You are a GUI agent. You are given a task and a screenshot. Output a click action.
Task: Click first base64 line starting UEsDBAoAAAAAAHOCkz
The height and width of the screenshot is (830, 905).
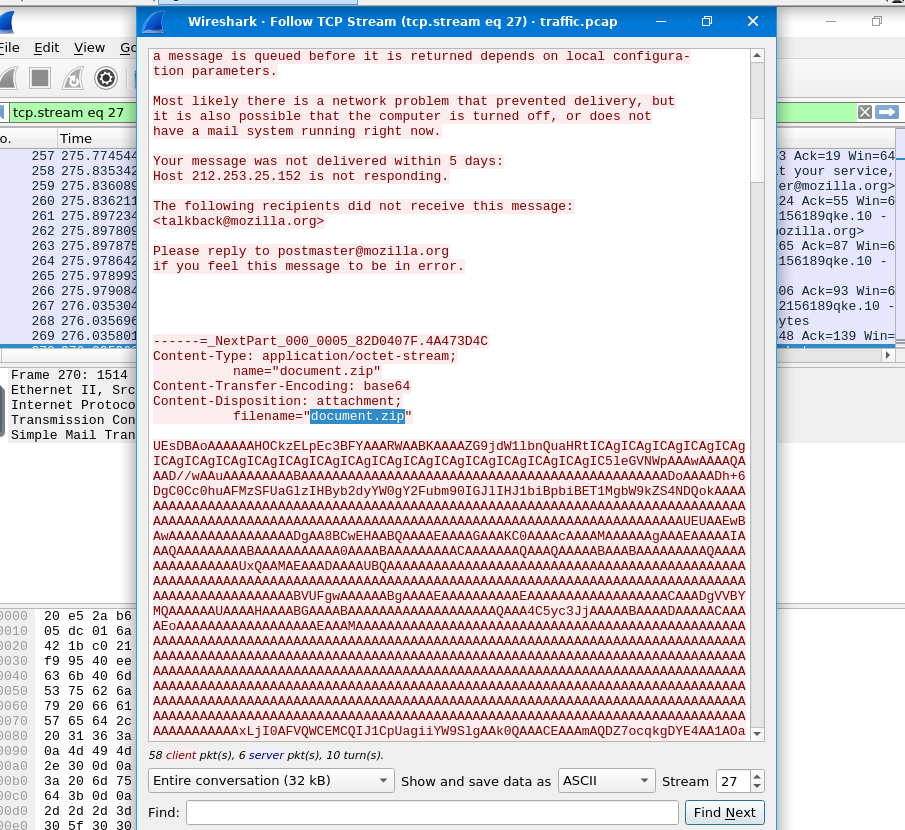pyautogui.click(x=449, y=446)
